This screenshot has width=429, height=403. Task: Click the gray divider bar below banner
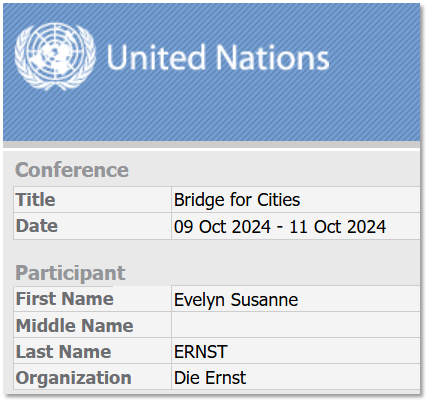pyautogui.click(x=211, y=144)
